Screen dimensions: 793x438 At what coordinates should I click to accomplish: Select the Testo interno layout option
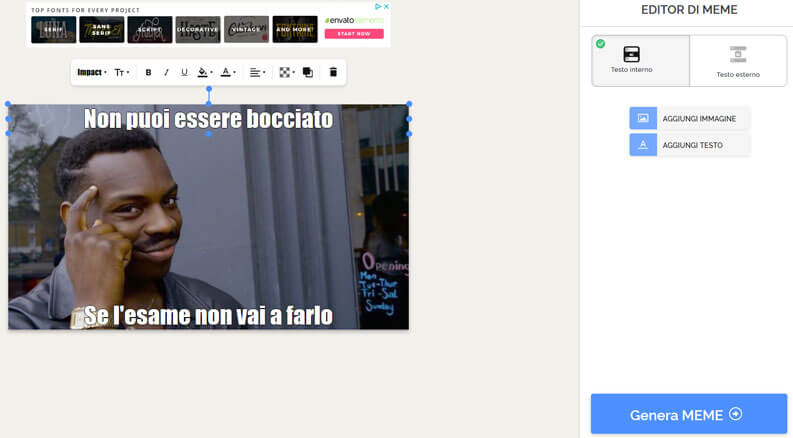coord(641,61)
